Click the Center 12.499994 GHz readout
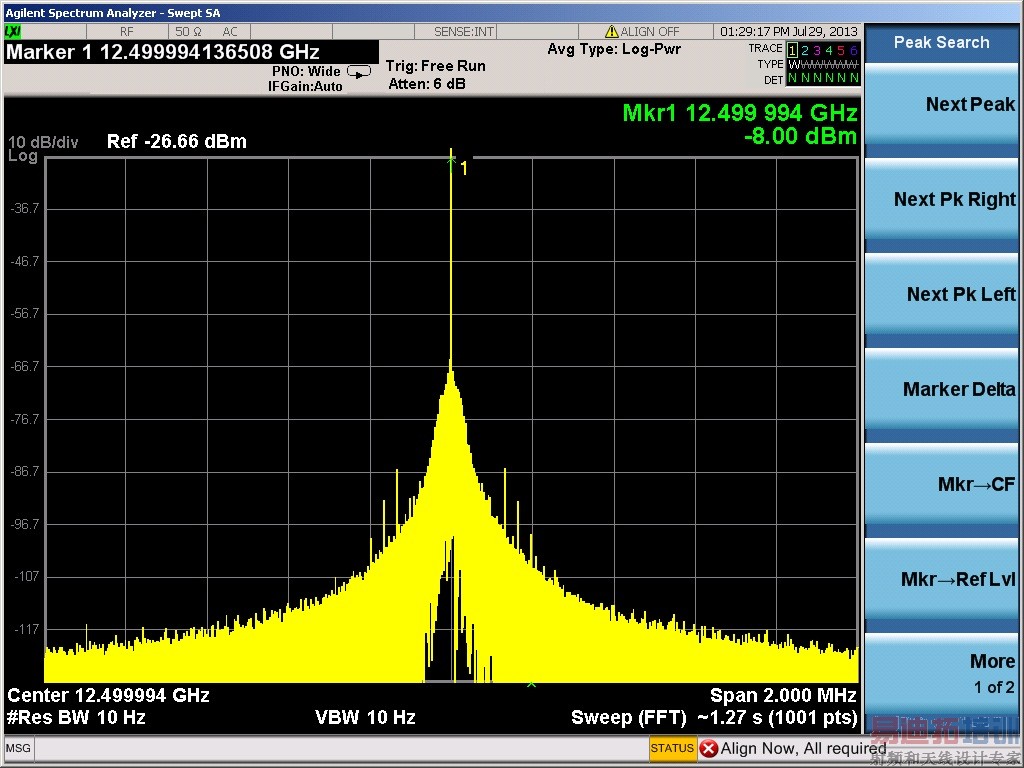Viewport: 1024px width, 768px height. 109,695
